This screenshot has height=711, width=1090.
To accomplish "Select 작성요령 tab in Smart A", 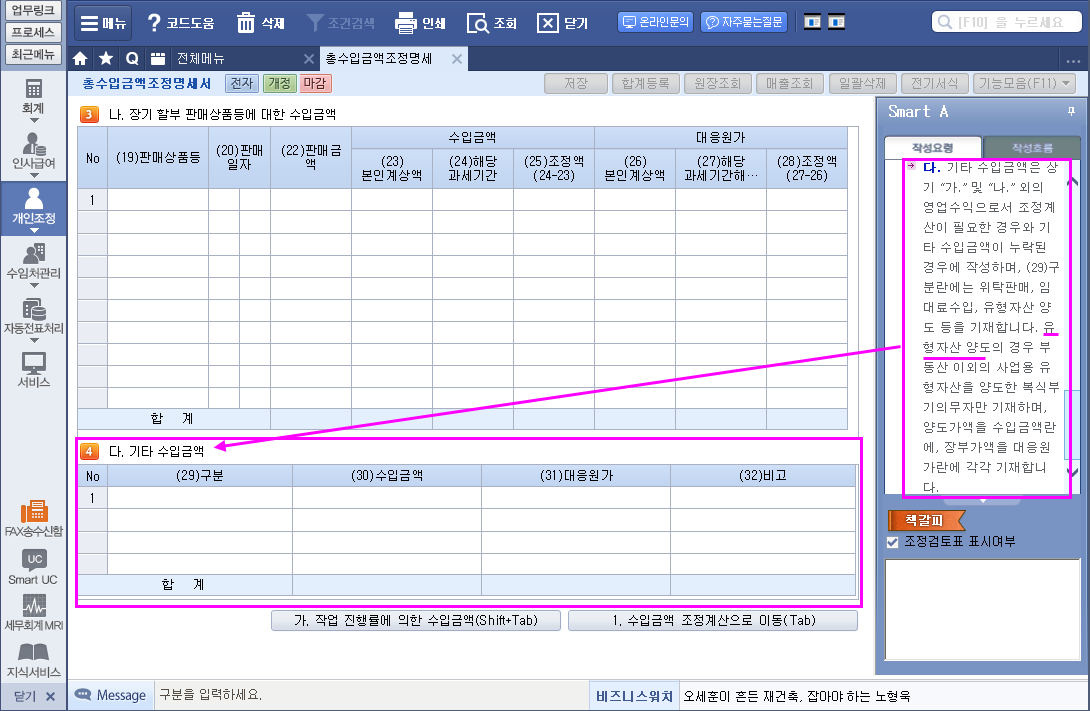I will coord(932,147).
